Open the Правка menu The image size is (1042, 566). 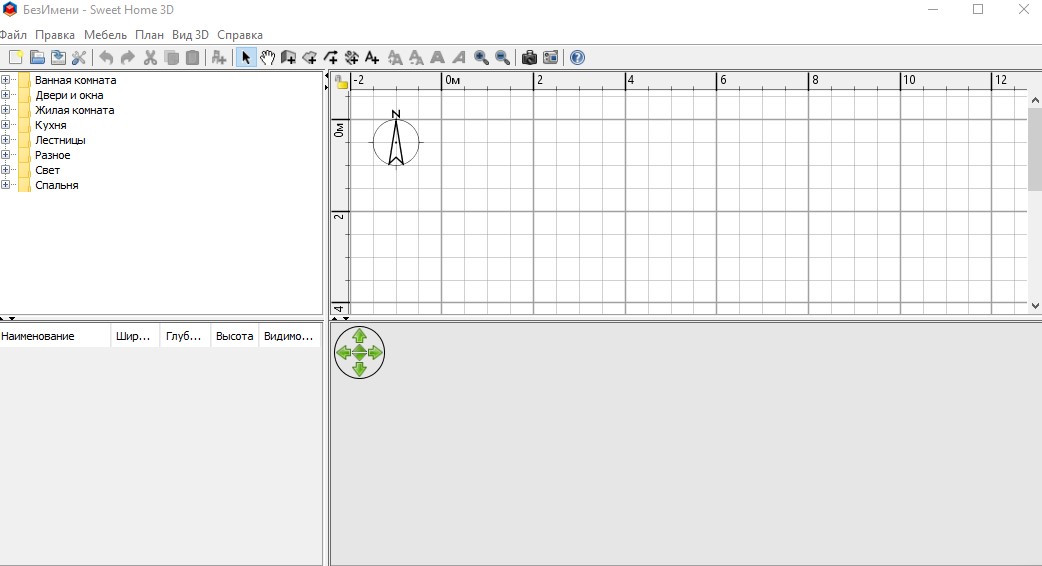tap(55, 35)
